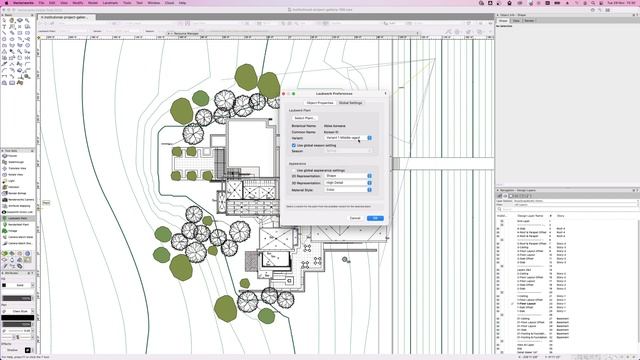The image size is (640, 360).
Task: Select the Translate View tool
Action: point(17,168)
